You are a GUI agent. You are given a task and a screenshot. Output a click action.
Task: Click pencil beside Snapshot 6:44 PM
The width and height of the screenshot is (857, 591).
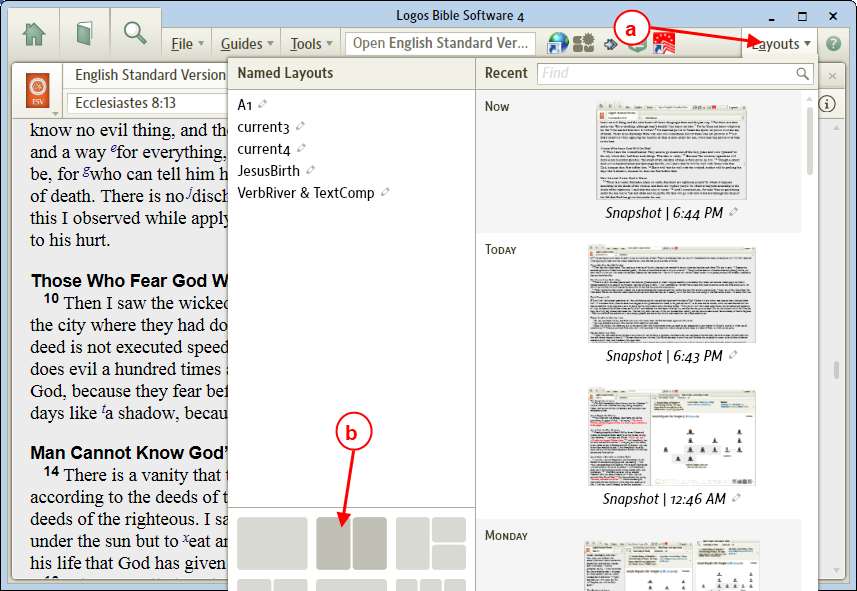coord(733,212)
